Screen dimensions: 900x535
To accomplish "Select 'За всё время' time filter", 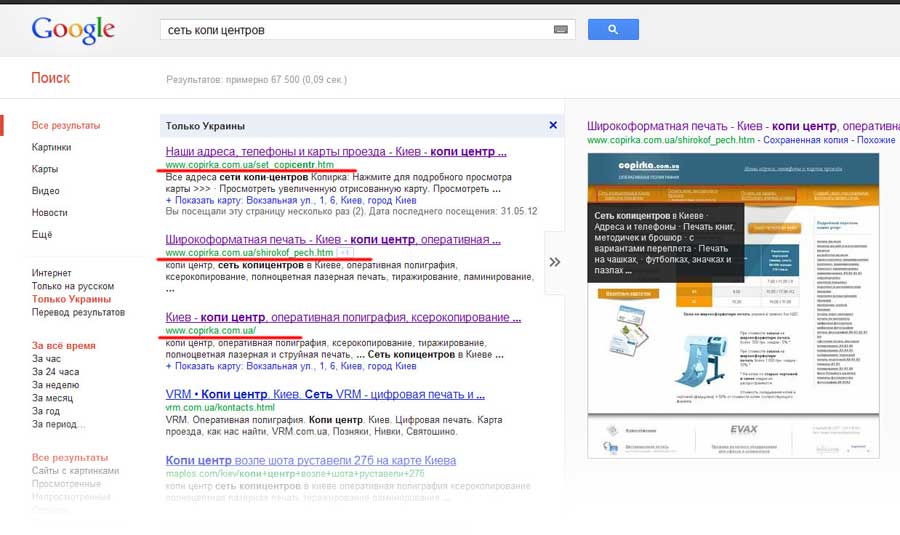I will 64,346.
